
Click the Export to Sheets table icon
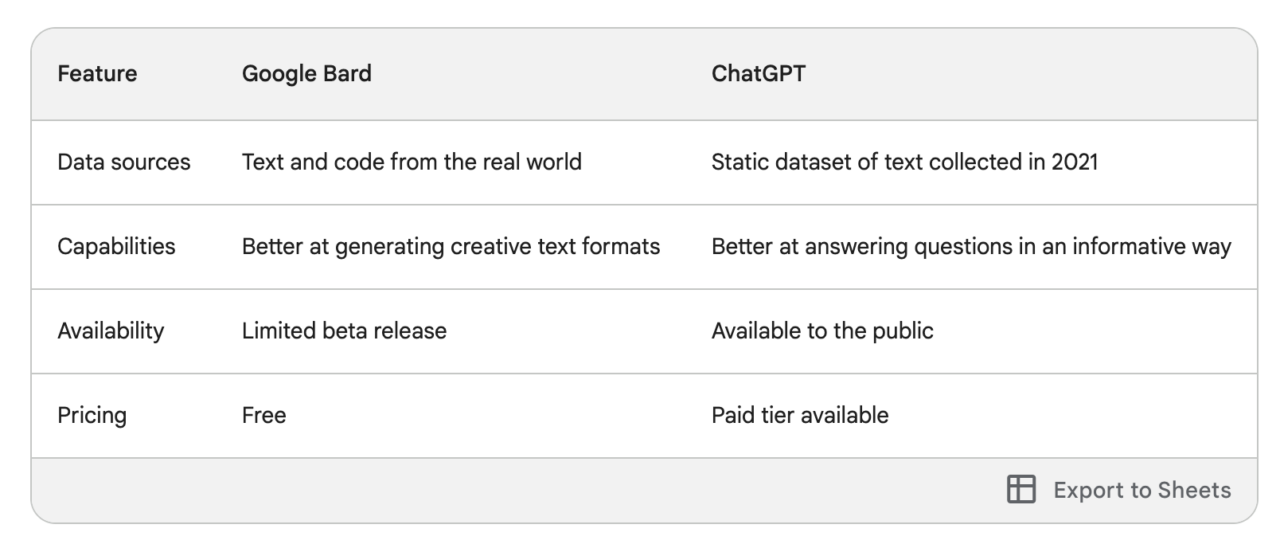1020,490
